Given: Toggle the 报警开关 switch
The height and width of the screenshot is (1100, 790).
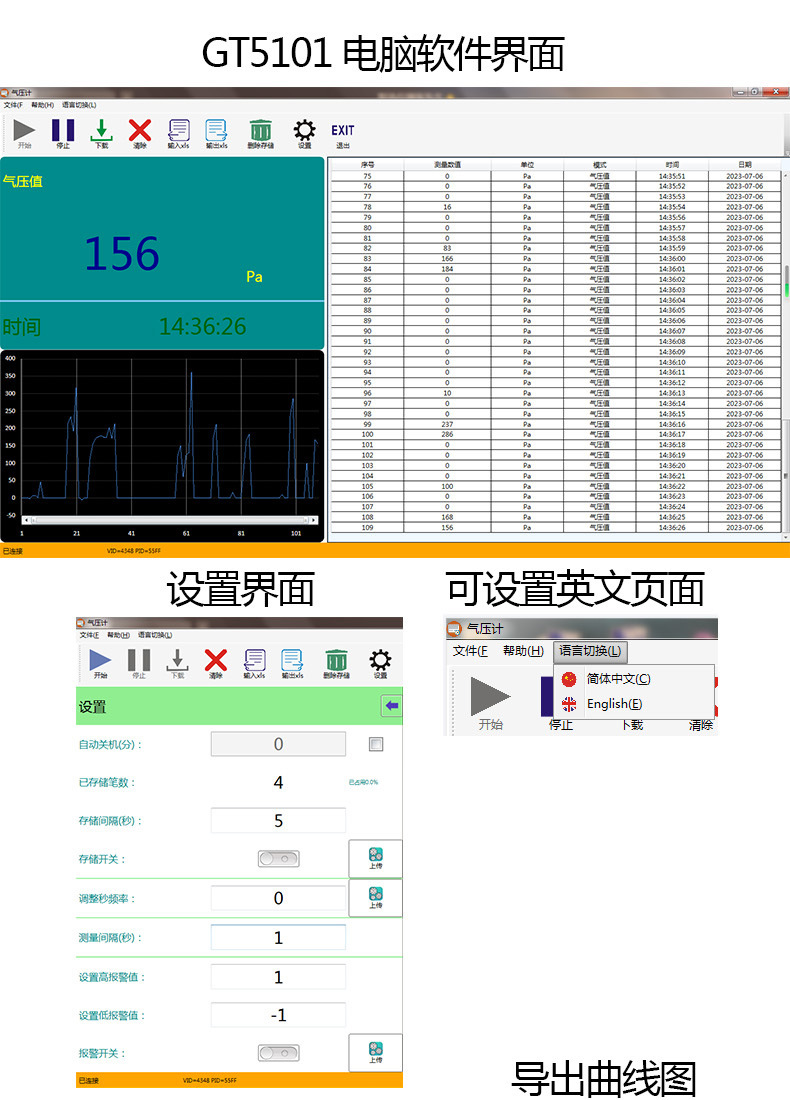Looking at the screenshot, I should click(279, 1053).
